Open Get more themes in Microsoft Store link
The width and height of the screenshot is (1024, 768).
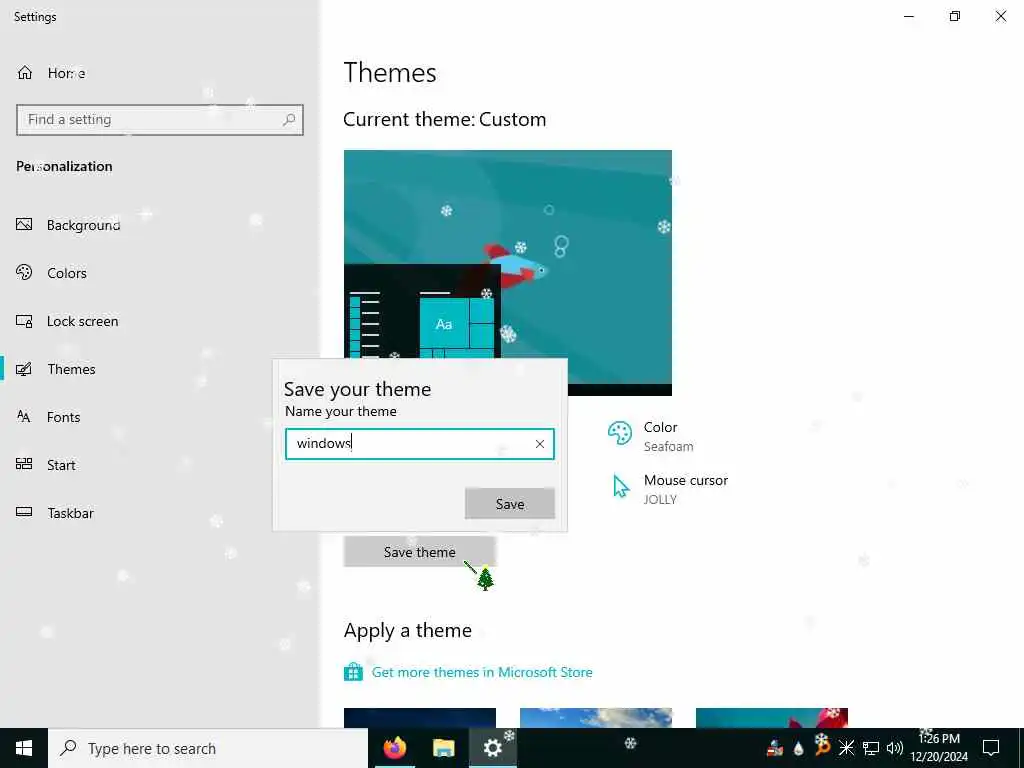click(x=482, y=672)
